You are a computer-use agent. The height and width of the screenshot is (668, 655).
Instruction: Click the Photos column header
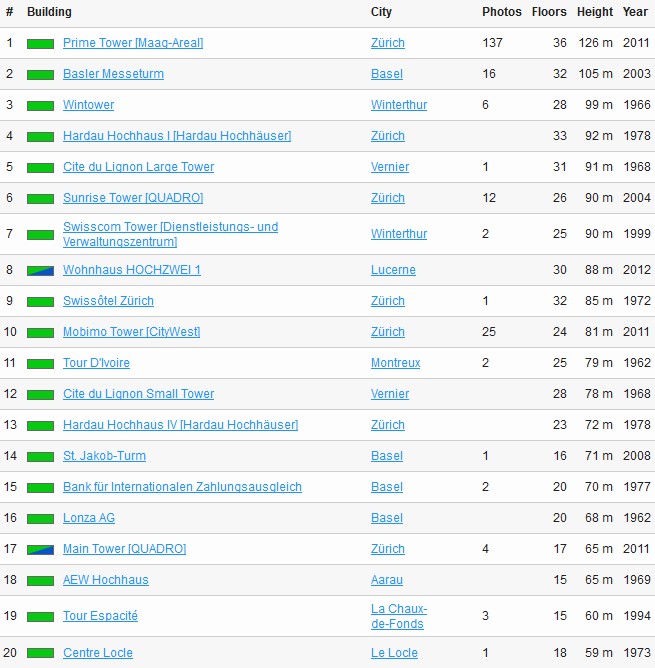click(502, 12)
